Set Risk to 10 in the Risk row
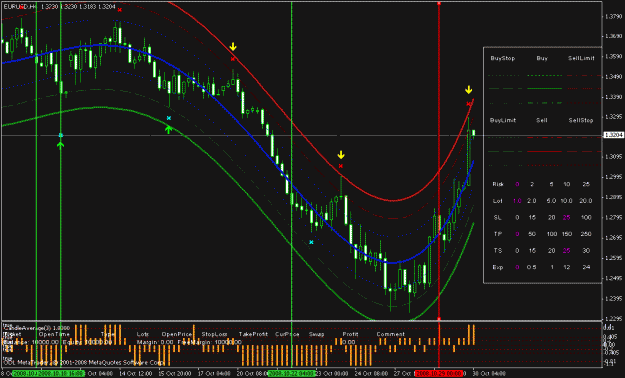The width and height of the screenshot is (625, 378). 567,184
